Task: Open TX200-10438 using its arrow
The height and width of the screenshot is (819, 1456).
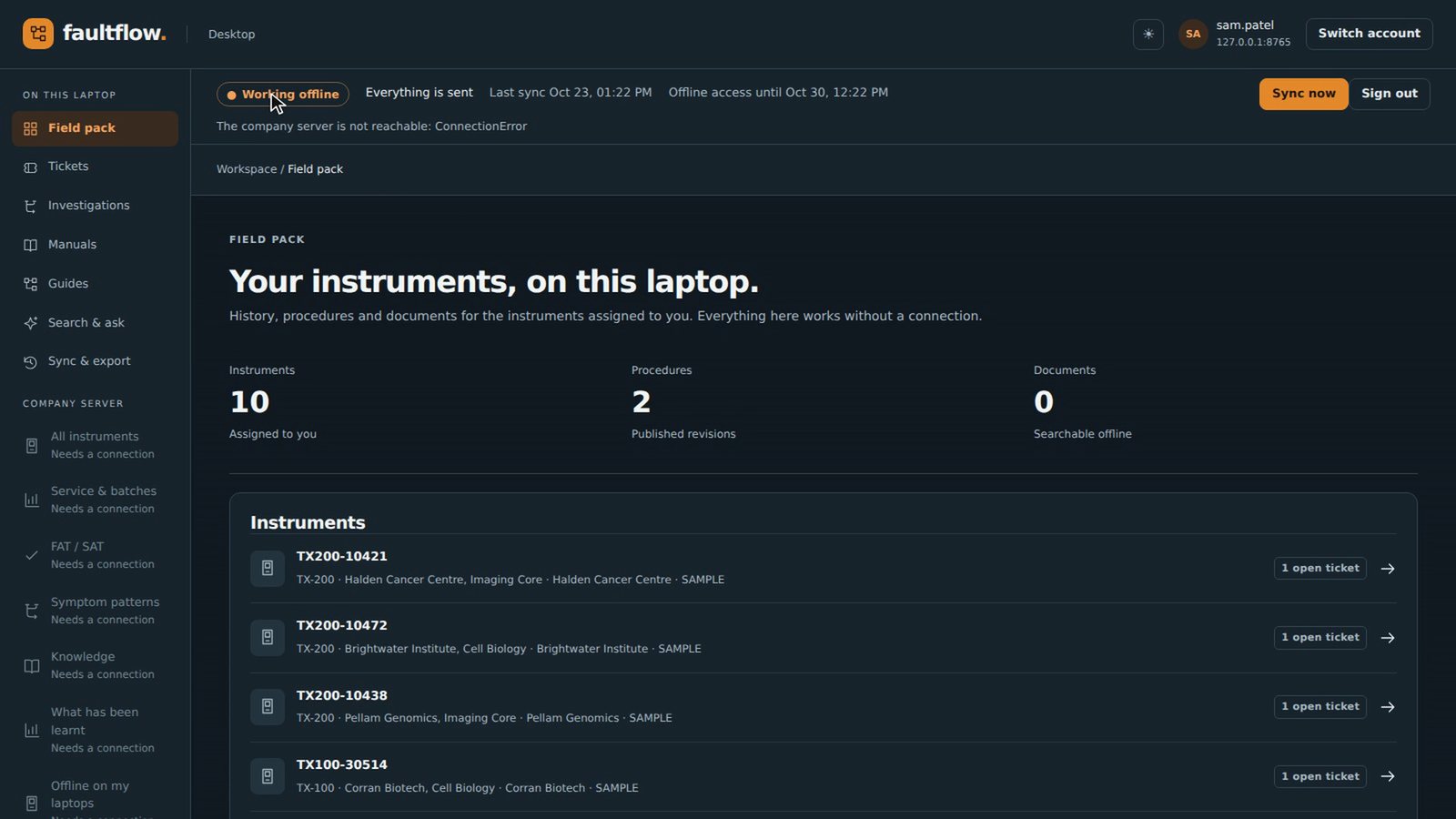Action: click(1388, 707)
